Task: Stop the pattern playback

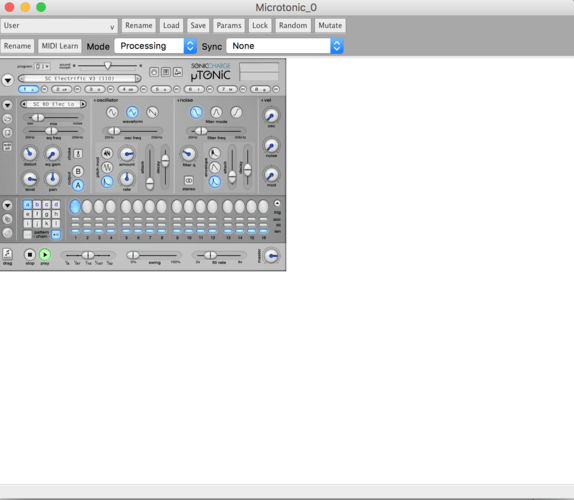Action: click(30, 254)
